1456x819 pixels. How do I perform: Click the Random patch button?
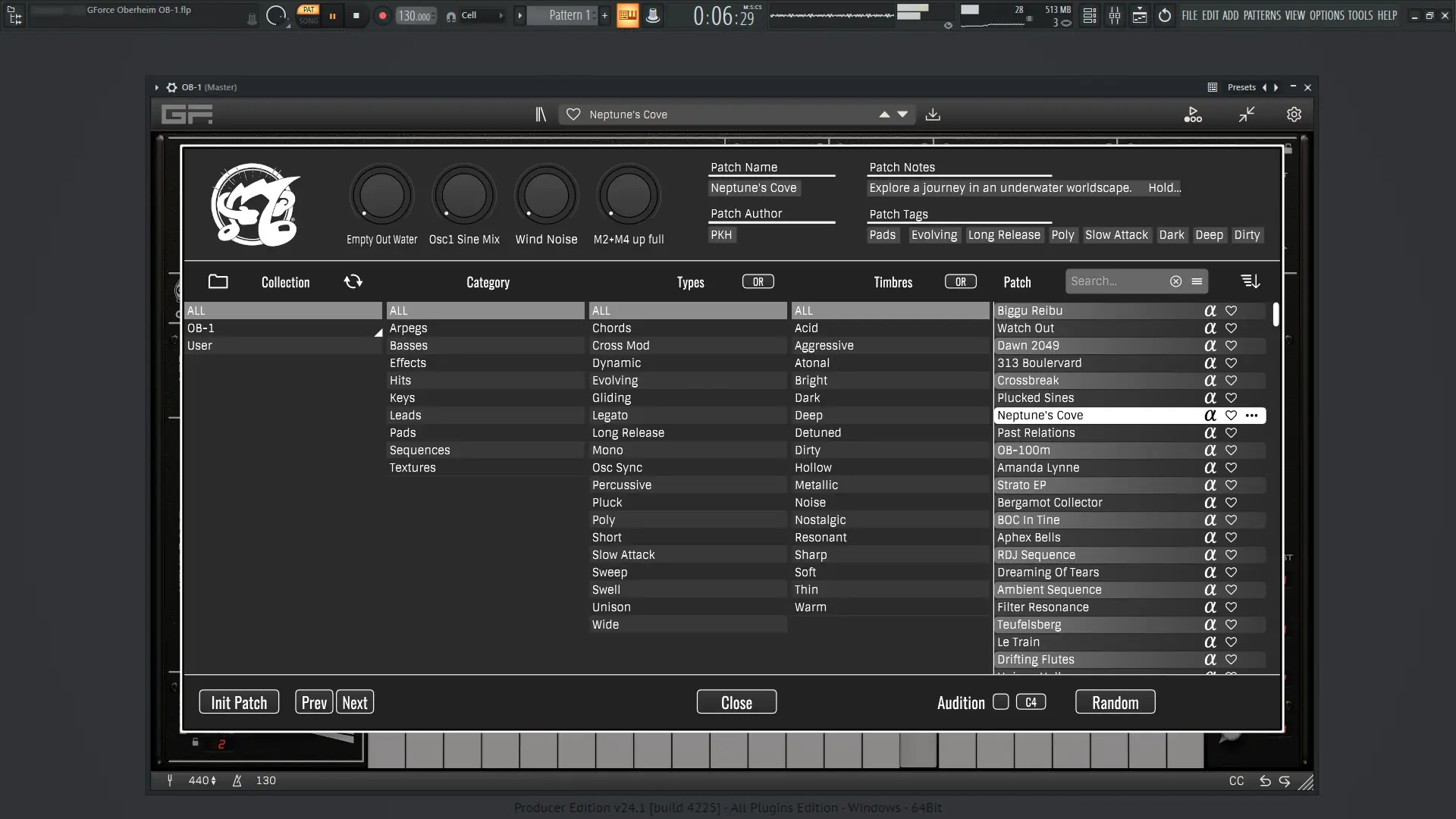pos(1115,702)
